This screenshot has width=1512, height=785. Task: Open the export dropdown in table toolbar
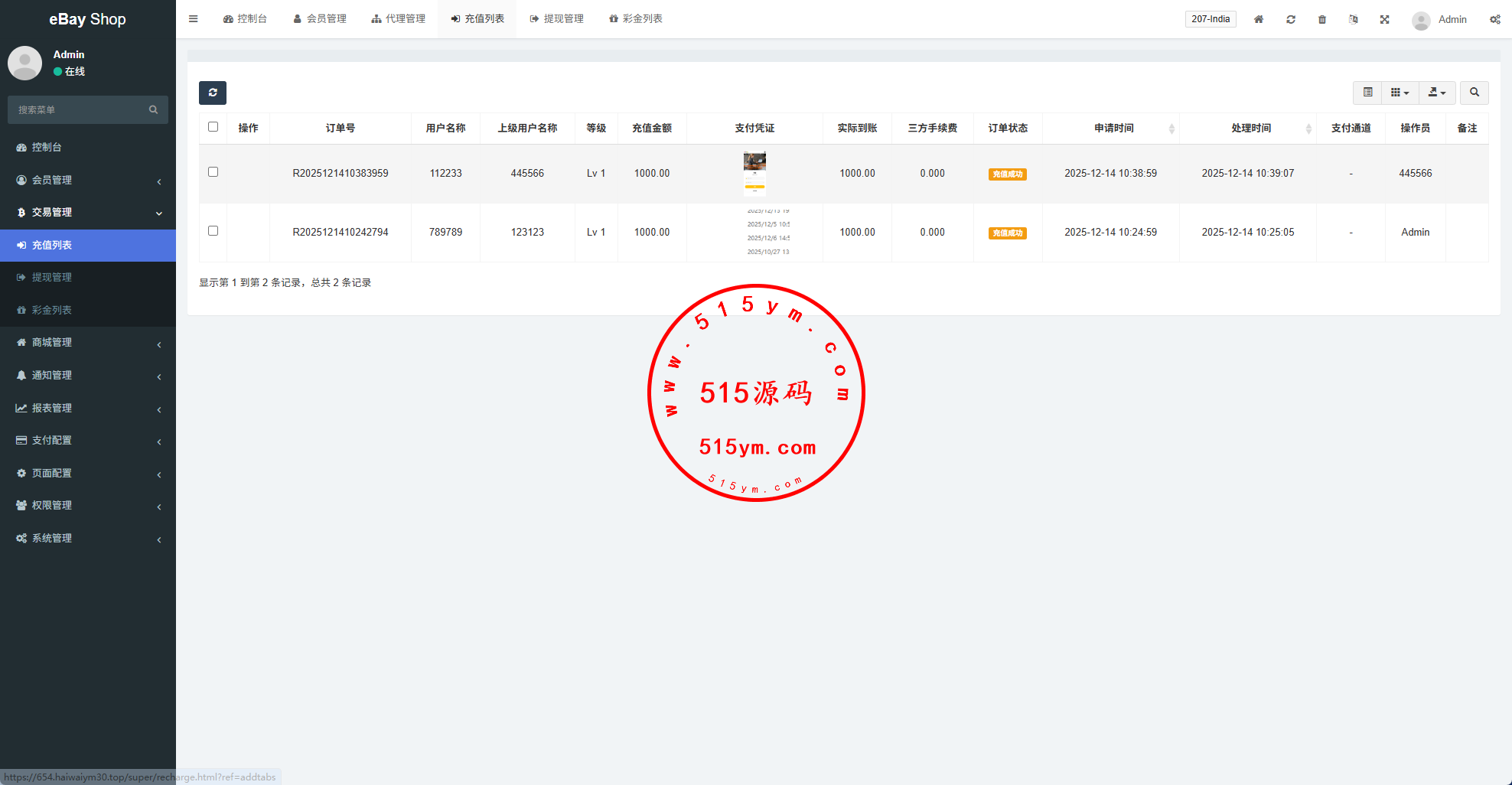coord(1437,93)
